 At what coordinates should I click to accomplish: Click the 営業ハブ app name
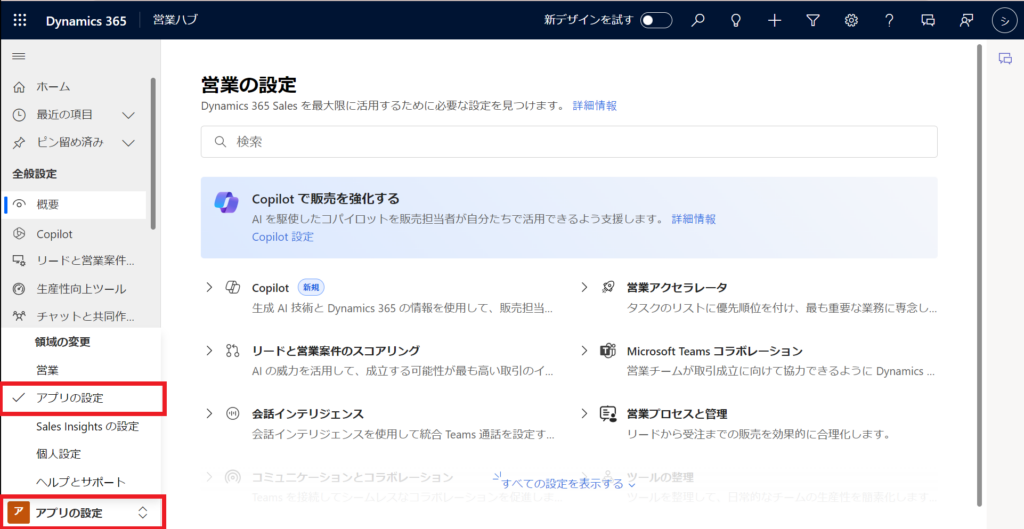(175, 20)
